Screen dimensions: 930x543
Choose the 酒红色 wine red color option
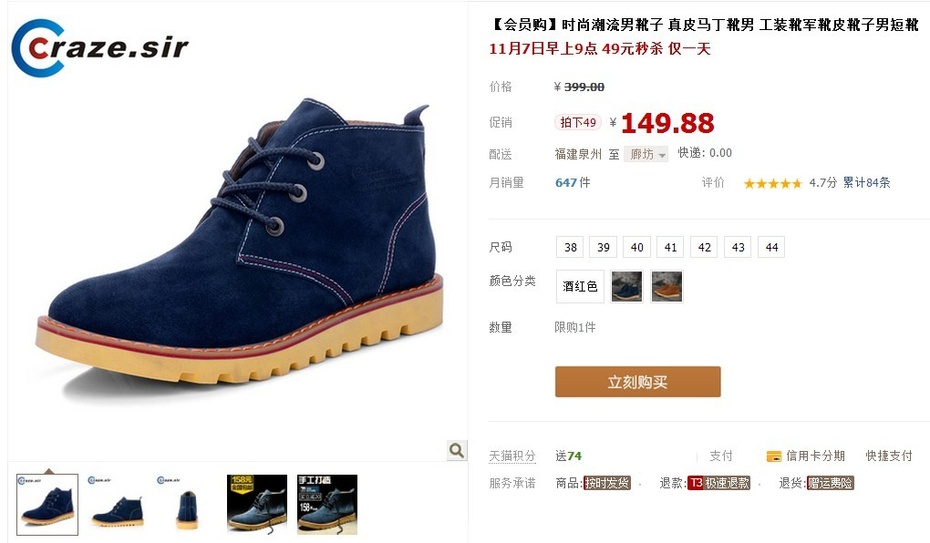click(x=580, y=286)
